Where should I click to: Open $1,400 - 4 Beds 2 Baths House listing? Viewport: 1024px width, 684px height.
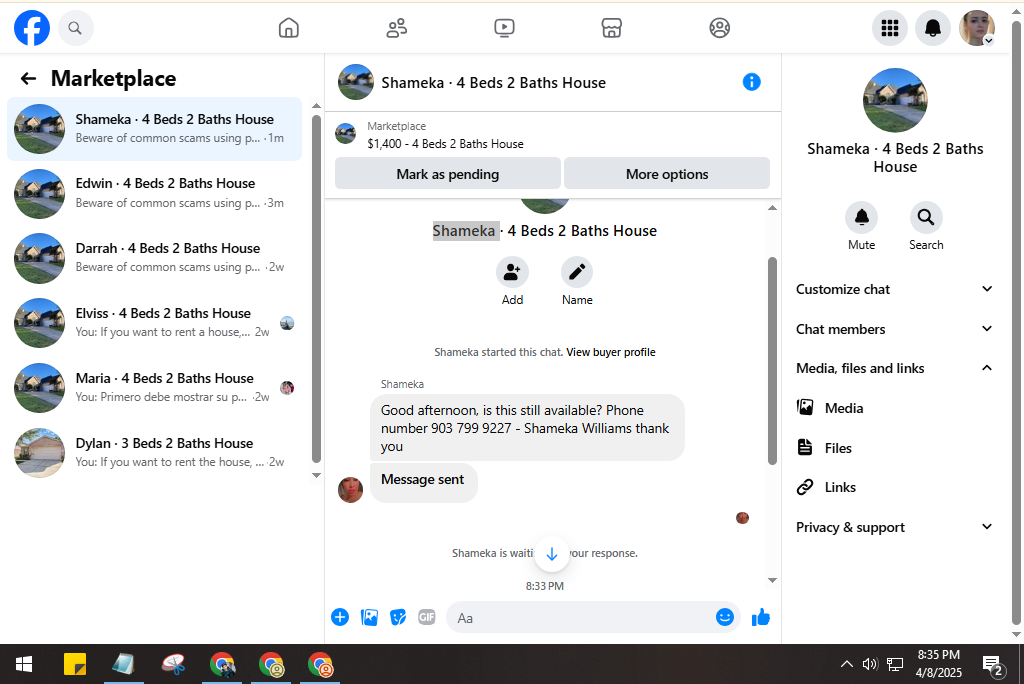(445, 144)
